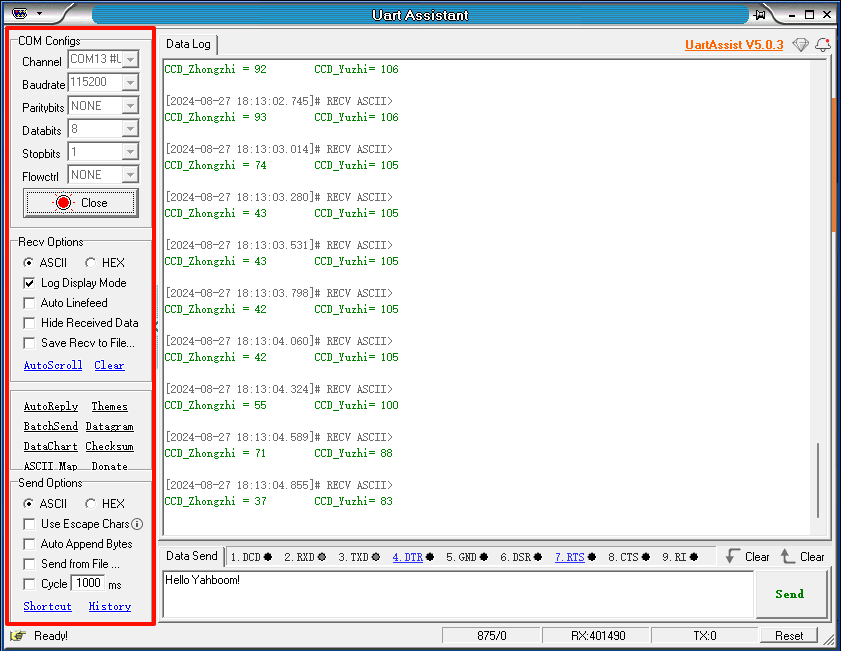Click the title bar dropdown arrow beside logo
Image resolution: width=841 pixels, height=651 pixels.
point(39,13)
